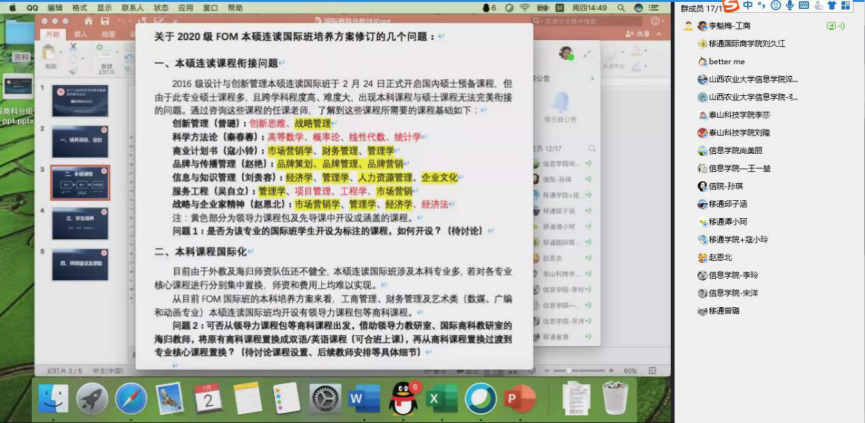865x423 pixels.
Task: Select member 李魁梅-工商 in group list
Action: (x=731, y=25)
